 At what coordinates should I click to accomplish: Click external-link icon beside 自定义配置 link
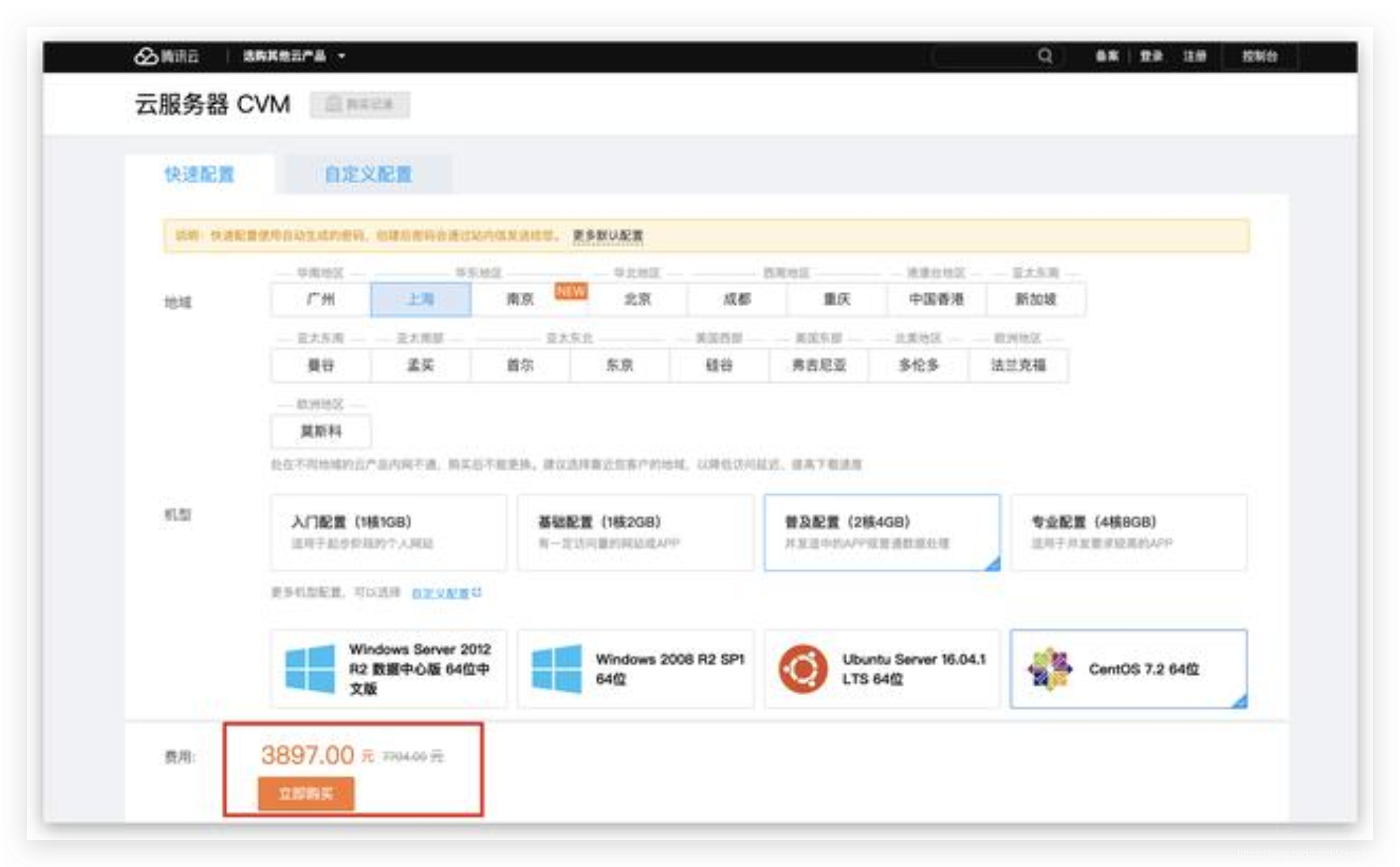click(477, 592)
